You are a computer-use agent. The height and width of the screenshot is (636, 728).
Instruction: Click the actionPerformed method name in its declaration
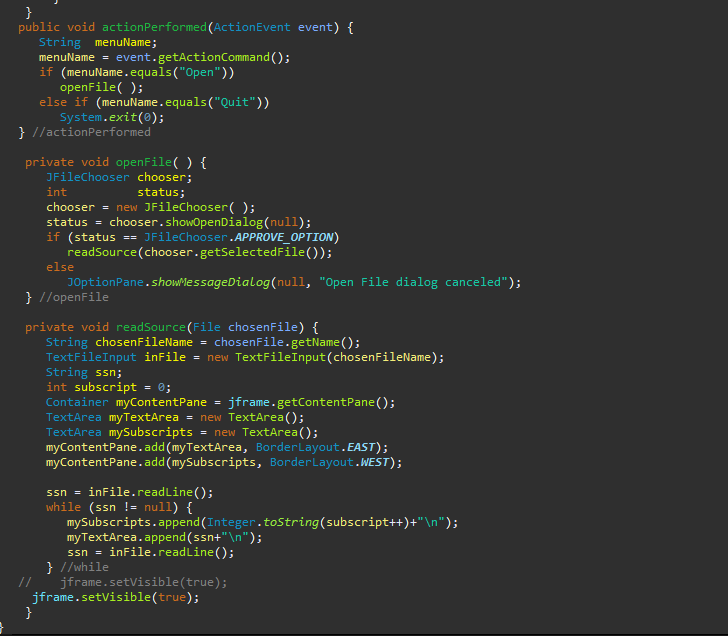point(154,27)
